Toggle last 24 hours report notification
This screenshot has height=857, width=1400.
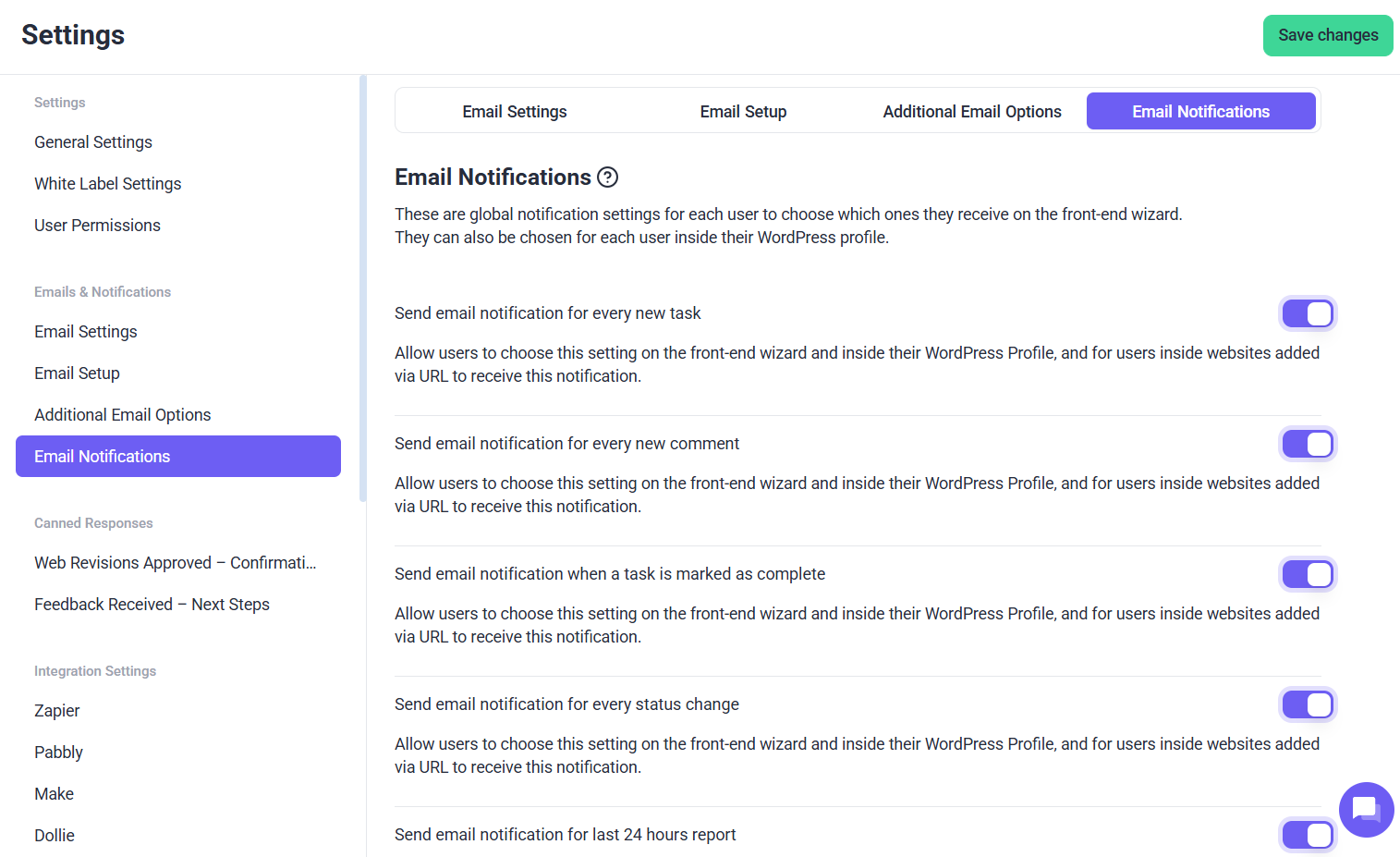(1308, 835)
